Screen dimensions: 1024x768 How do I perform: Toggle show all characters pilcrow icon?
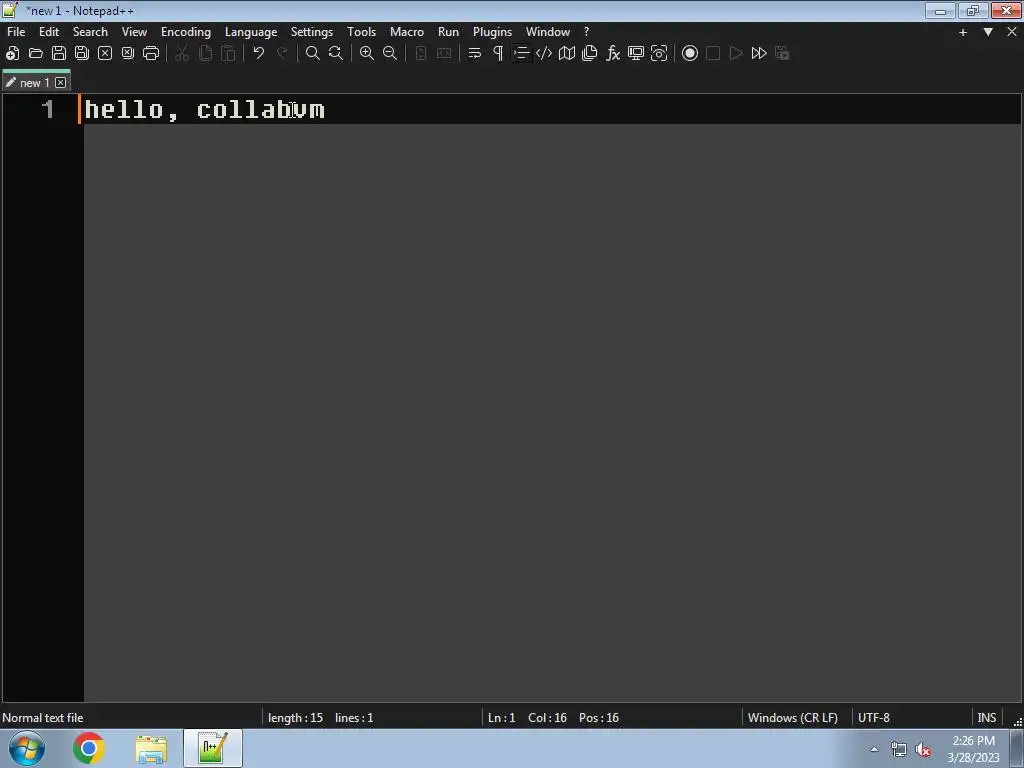click(x=498, y=54)
